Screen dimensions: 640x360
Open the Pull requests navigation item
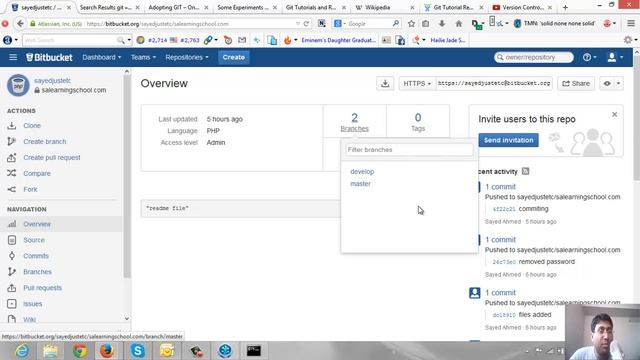42,288
